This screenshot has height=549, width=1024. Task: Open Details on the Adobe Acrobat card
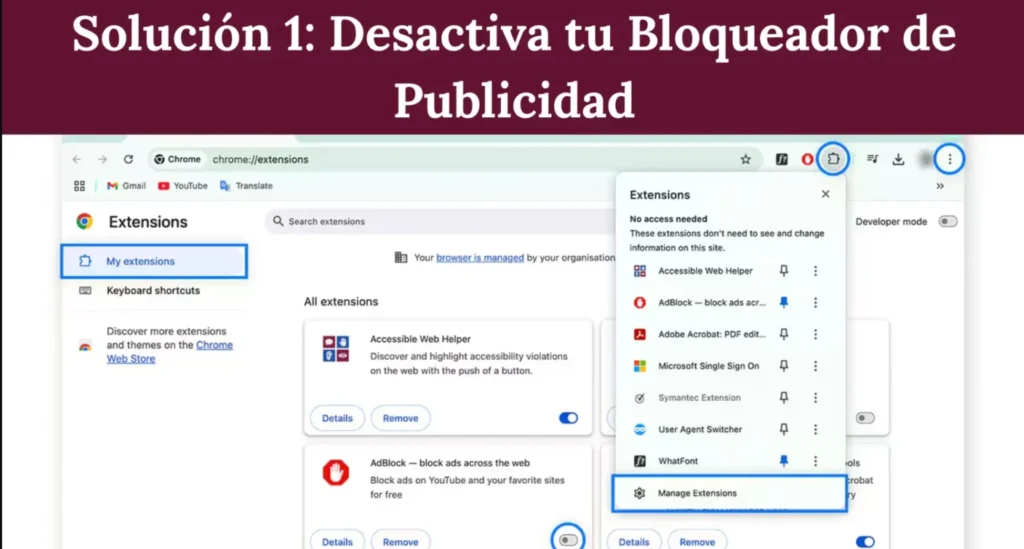click(634, 541)
